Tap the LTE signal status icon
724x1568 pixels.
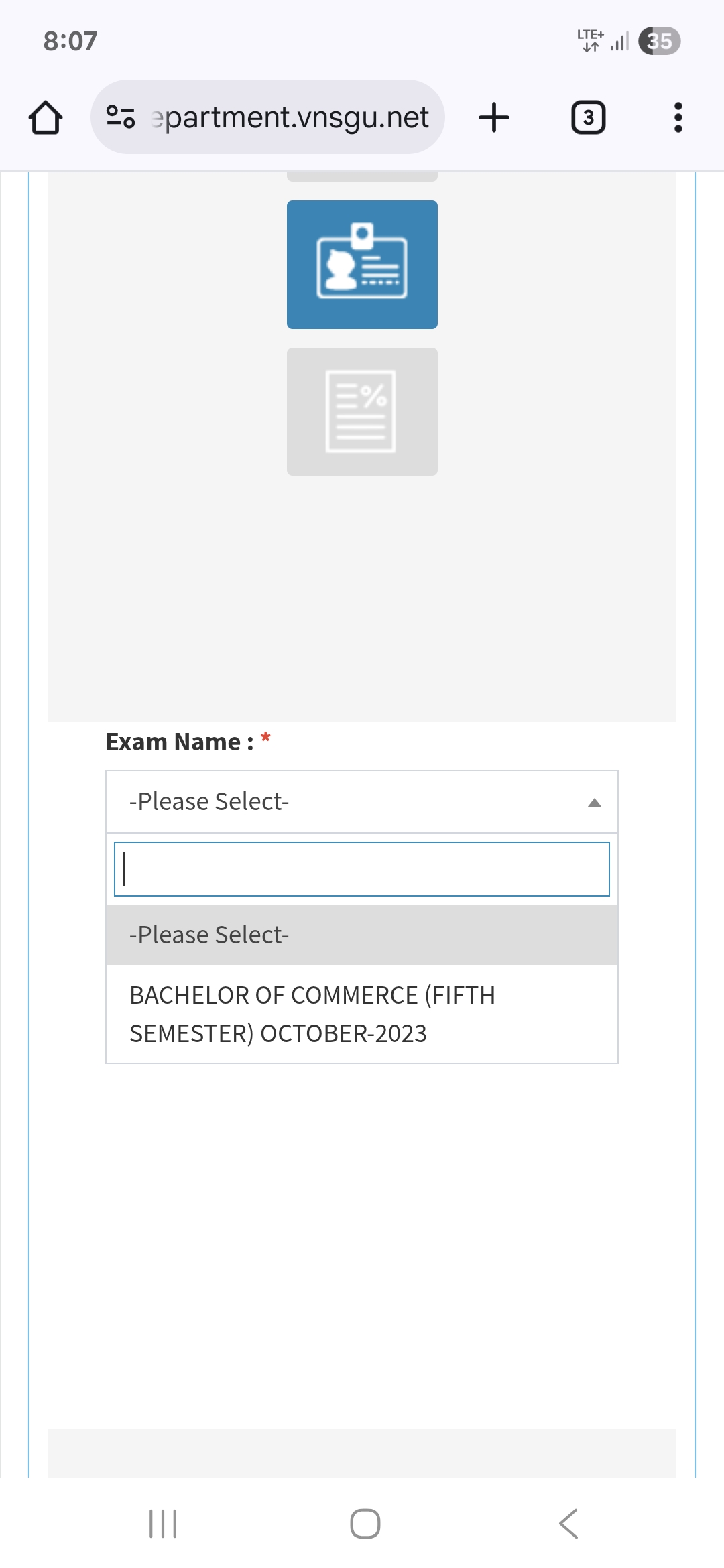pyautogui.click(x=591, y=41)
